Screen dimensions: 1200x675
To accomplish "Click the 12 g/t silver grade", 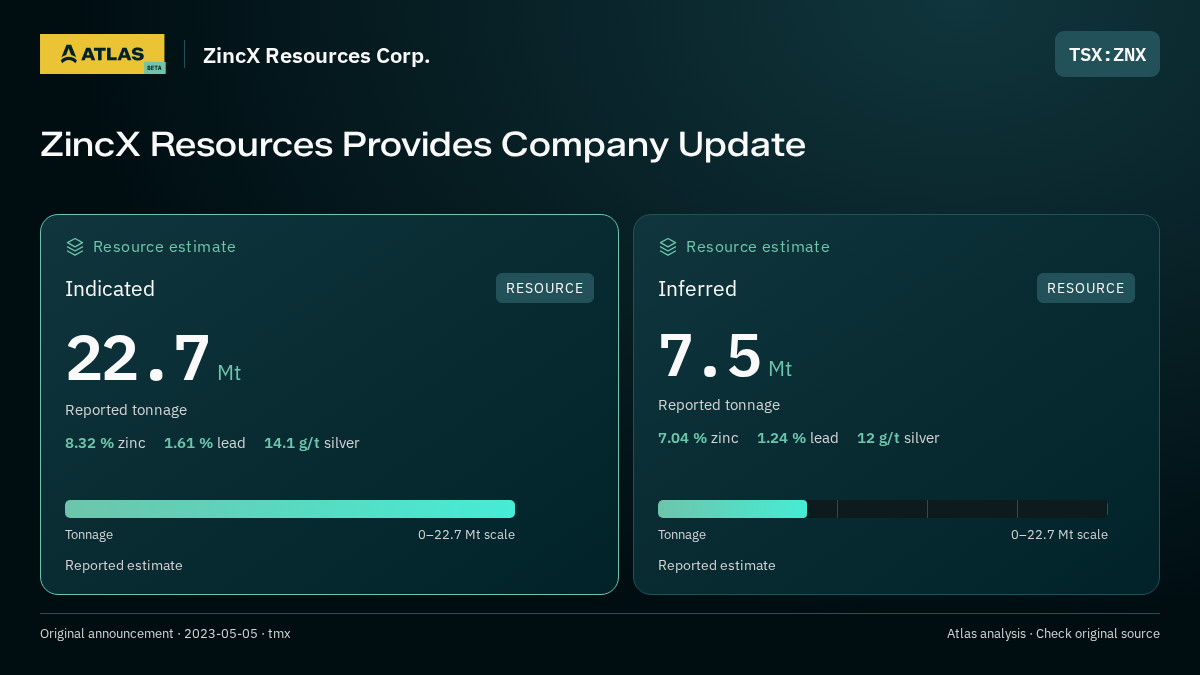I will 898,437.
